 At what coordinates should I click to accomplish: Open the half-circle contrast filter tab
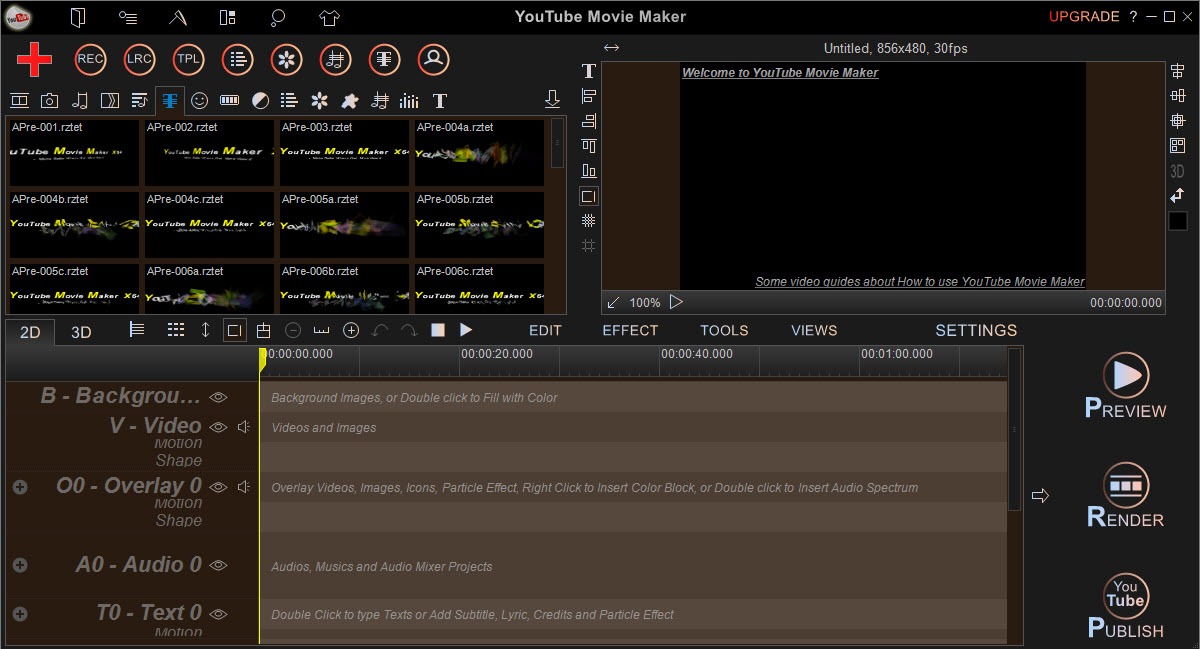pyautogui.click(x=260, y=100)
